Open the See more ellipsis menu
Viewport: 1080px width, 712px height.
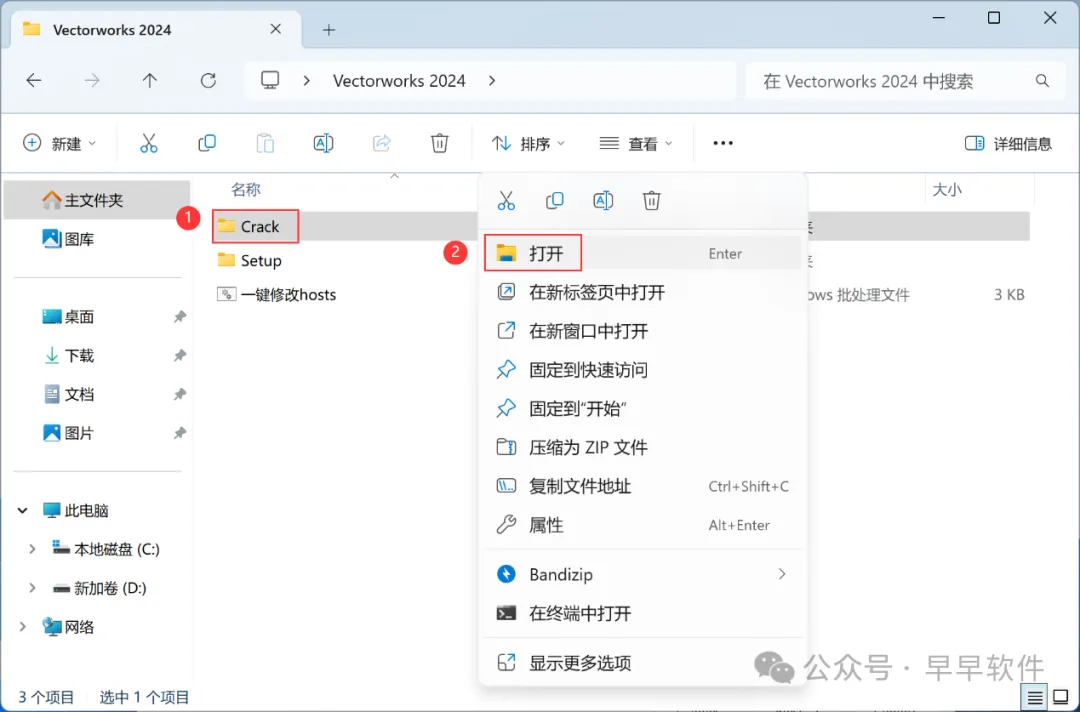point(723,143)
